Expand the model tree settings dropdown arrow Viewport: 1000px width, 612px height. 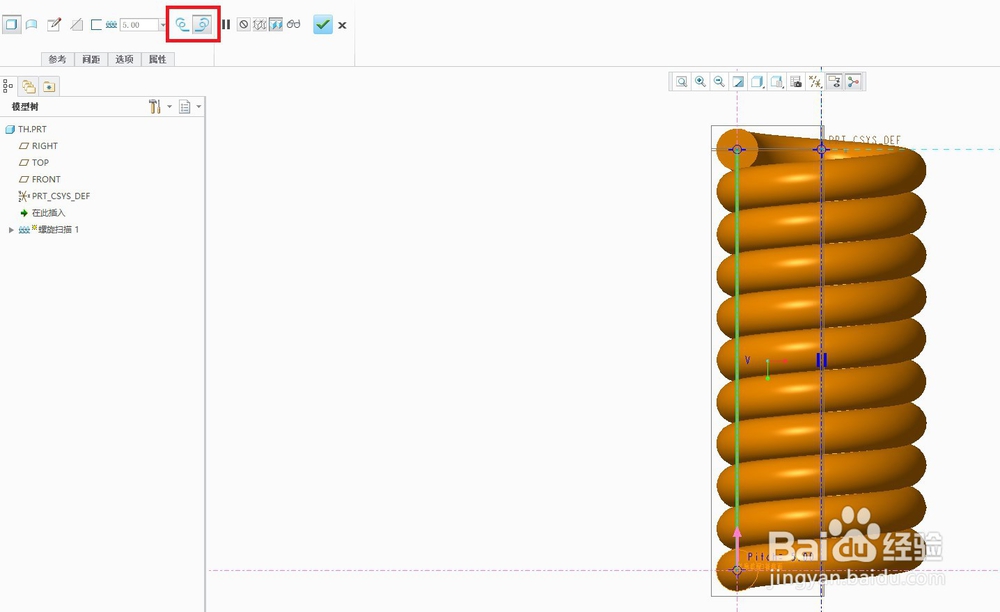(x=169, y=106)
